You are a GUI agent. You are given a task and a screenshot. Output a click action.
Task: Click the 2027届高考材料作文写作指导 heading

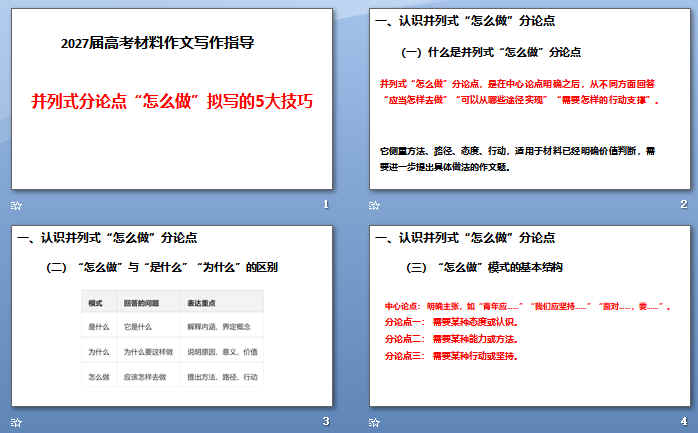[x=158, y=43]
